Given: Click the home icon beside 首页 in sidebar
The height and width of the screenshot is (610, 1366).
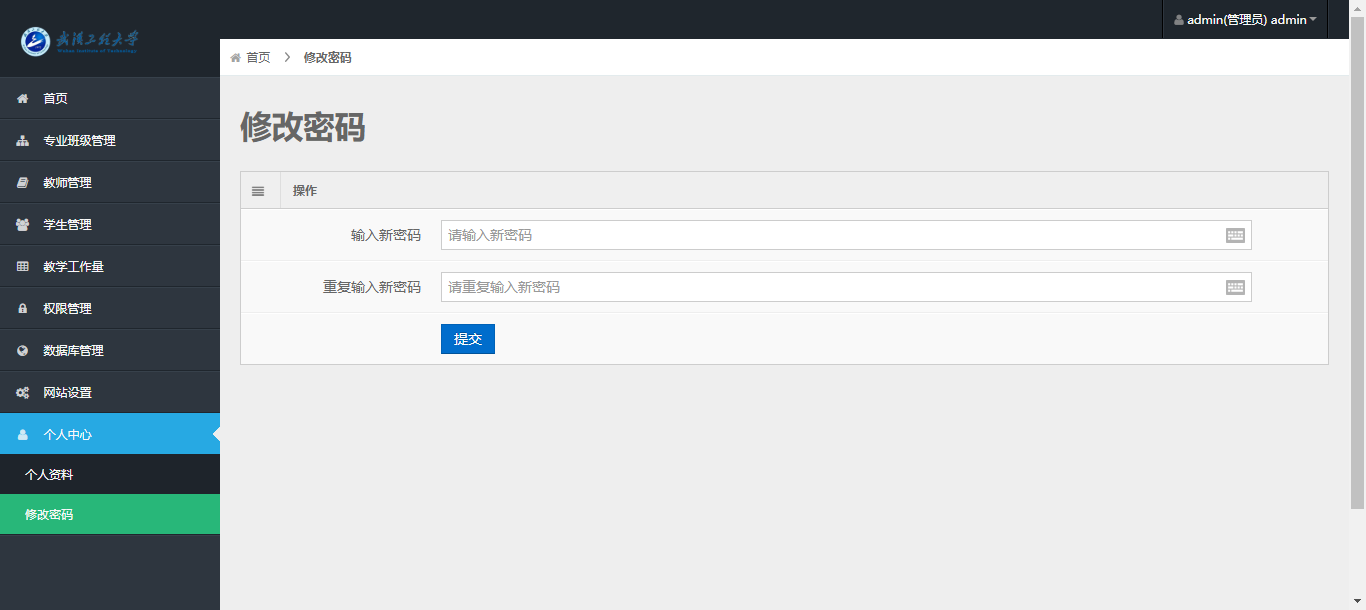Looking at the screenshot, I should (22, 99).
